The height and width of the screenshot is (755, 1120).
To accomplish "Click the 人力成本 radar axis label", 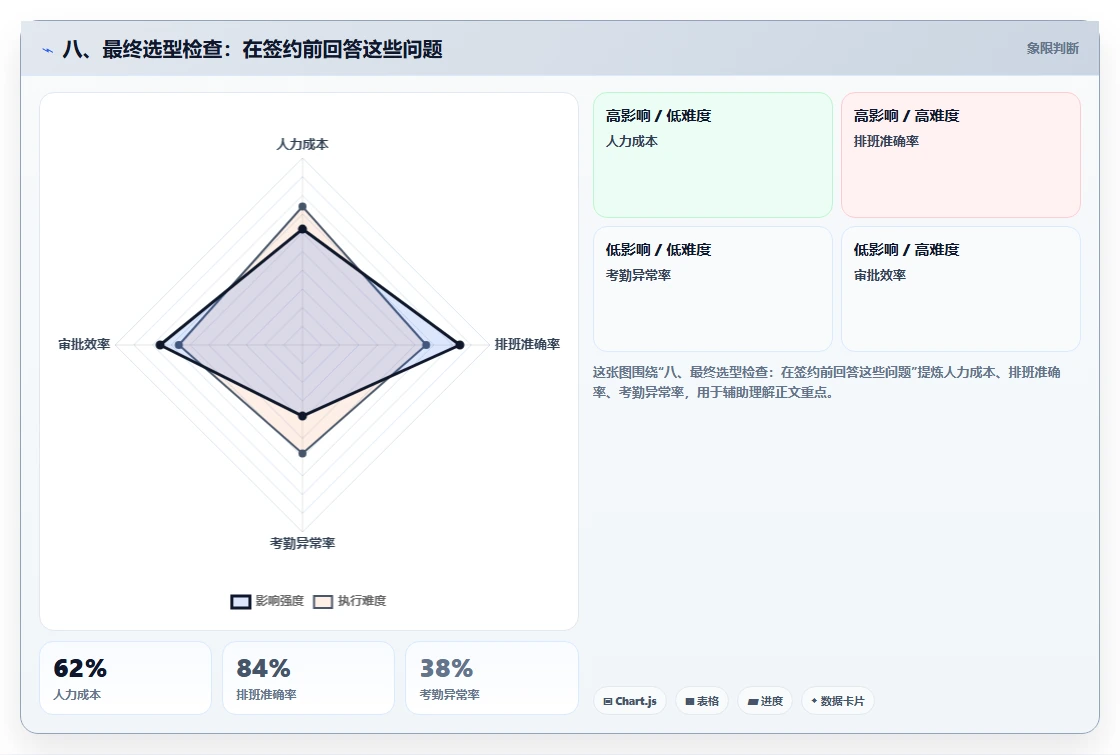I will (x=302, y=144).
